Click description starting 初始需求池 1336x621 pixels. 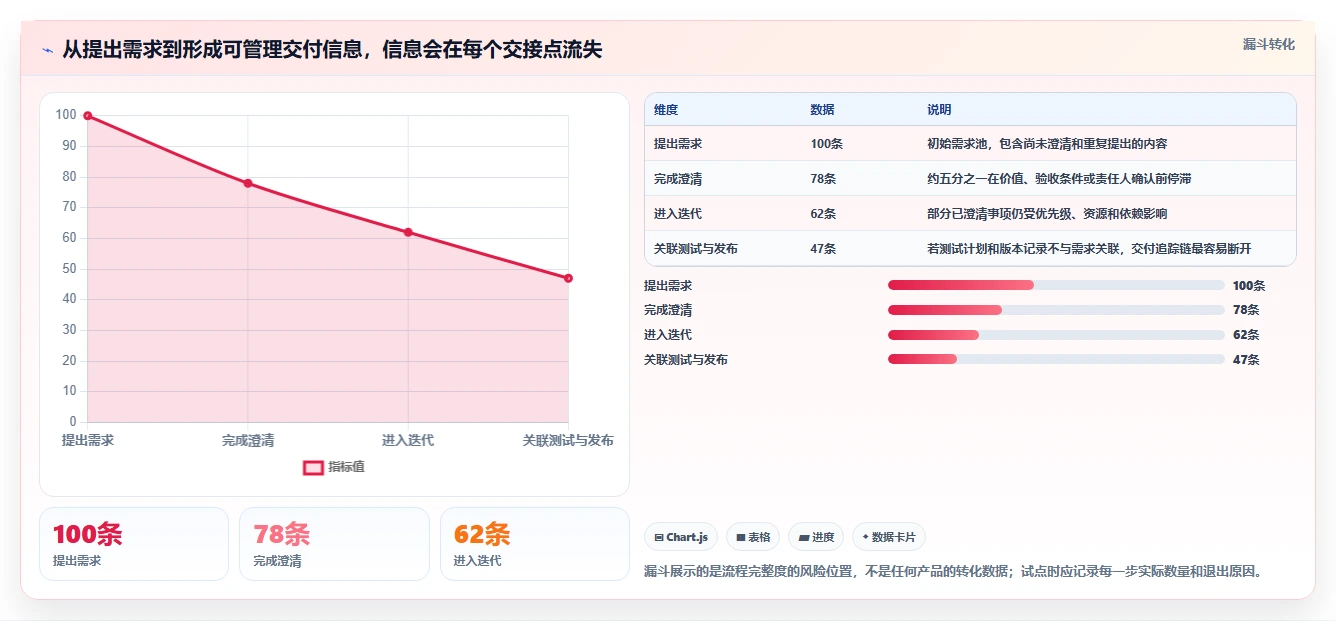[x=1047, y=144]
